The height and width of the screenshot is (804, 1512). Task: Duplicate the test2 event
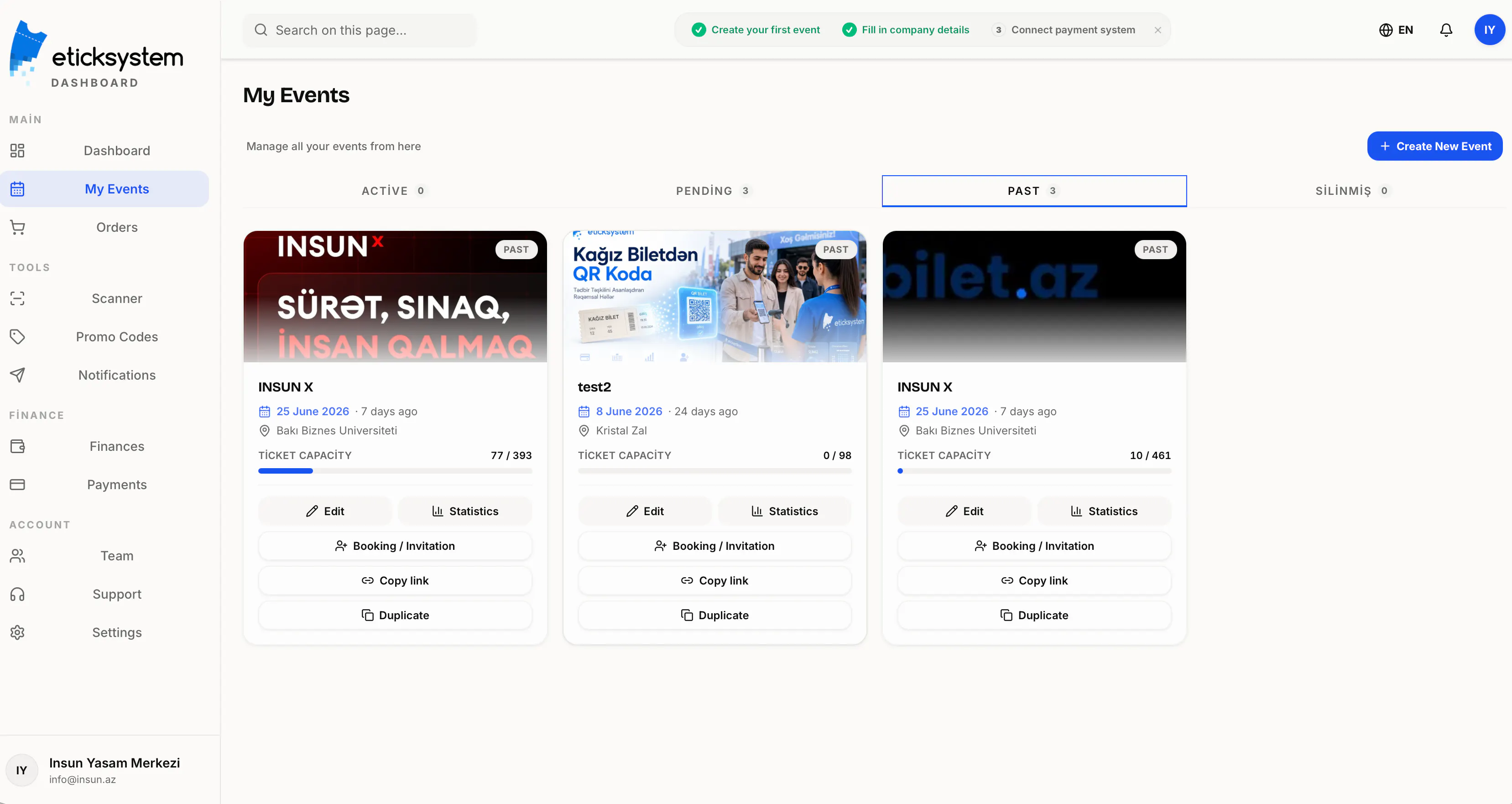click(x=714, y=615)
